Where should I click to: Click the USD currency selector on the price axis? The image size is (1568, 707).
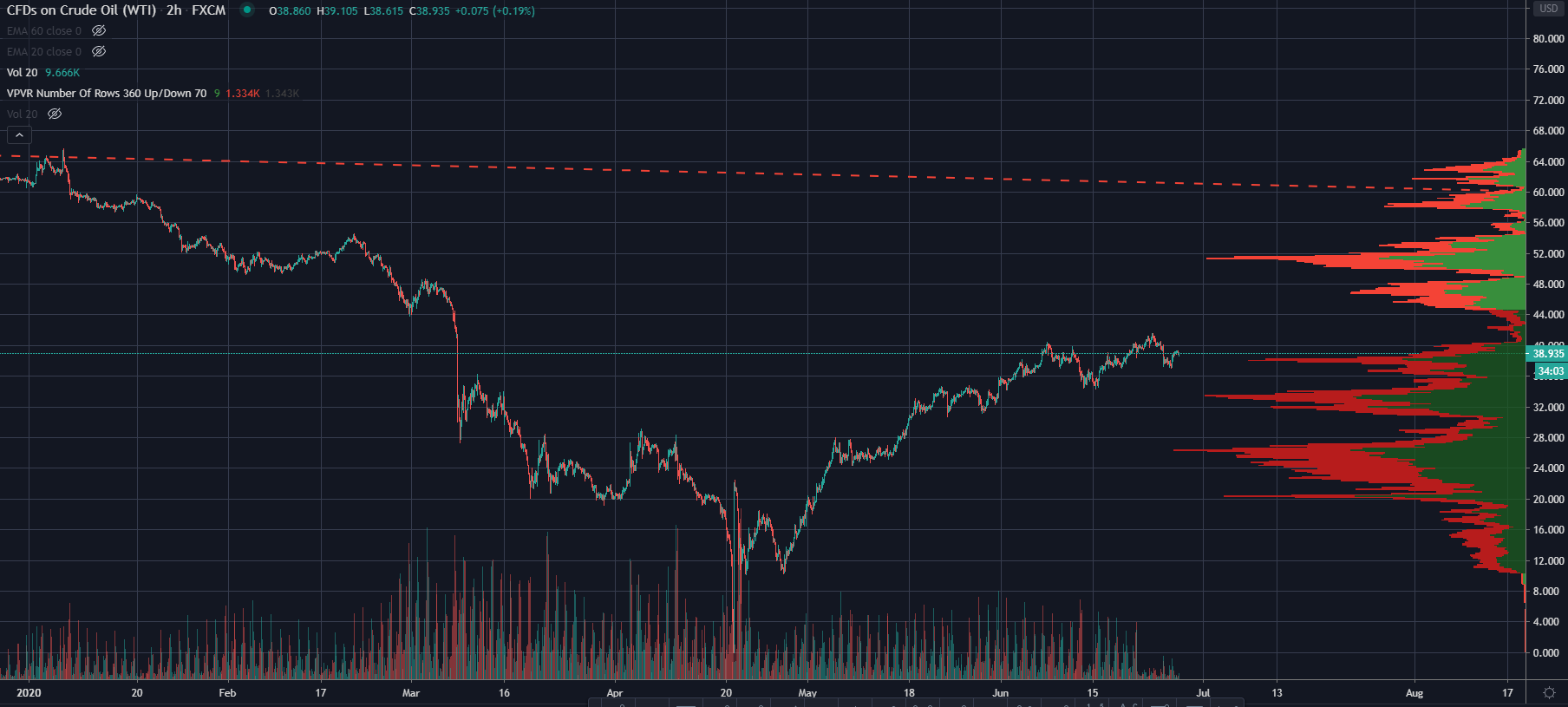click(1549, 9)
